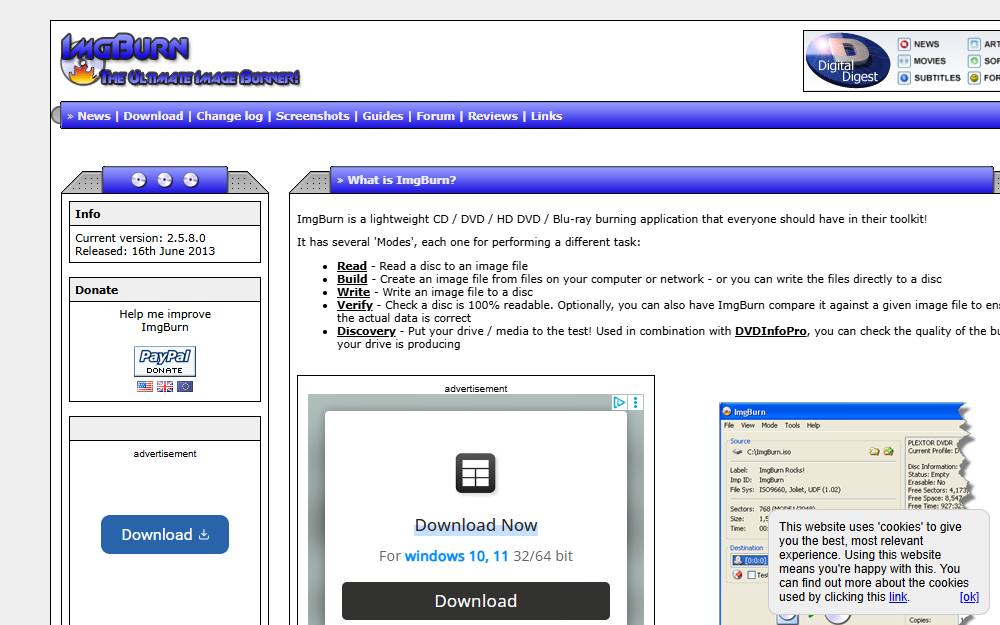Click the 'windows 10, 11' text in the ad

tap(456, 556)
